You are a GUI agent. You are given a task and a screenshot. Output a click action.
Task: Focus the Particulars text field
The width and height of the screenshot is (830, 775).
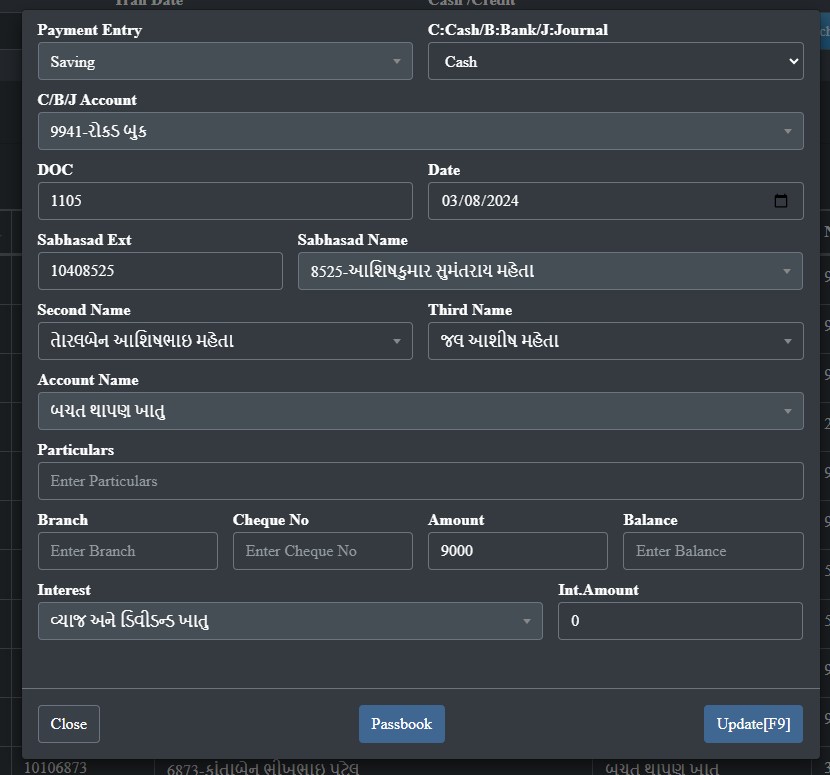(420, 481)
